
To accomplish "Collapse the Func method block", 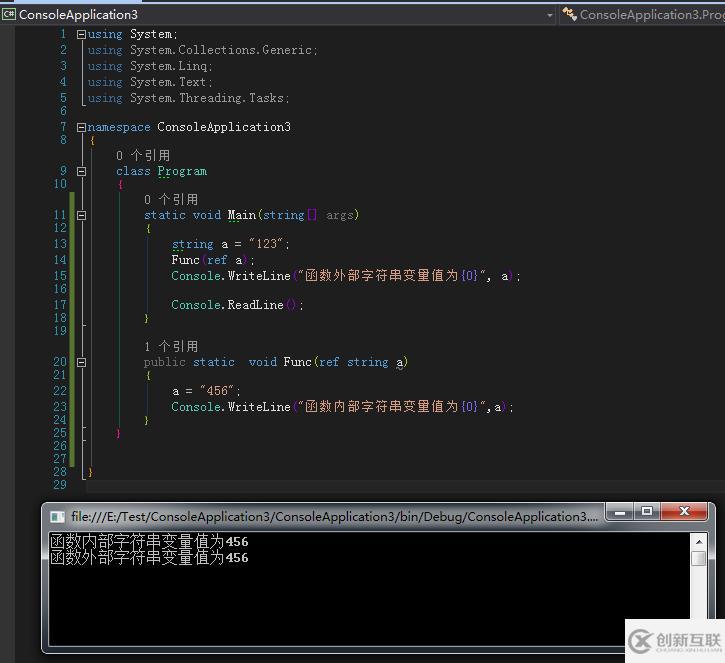I will pyautogui.click(x=81, y=362).
